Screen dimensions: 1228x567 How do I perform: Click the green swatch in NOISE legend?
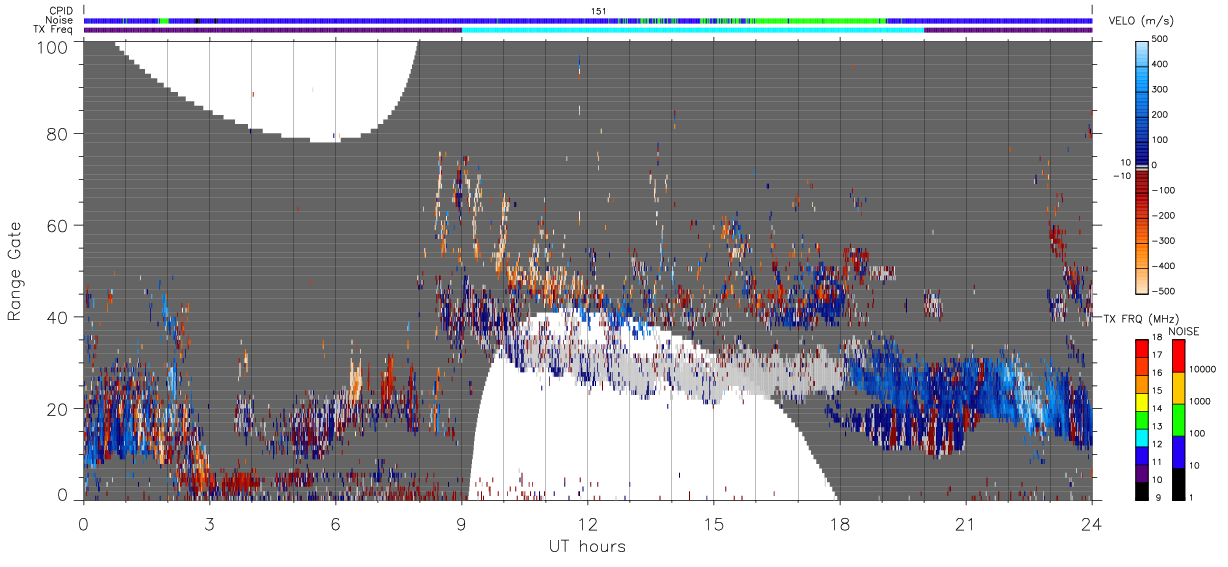[x=1179, y=419]
